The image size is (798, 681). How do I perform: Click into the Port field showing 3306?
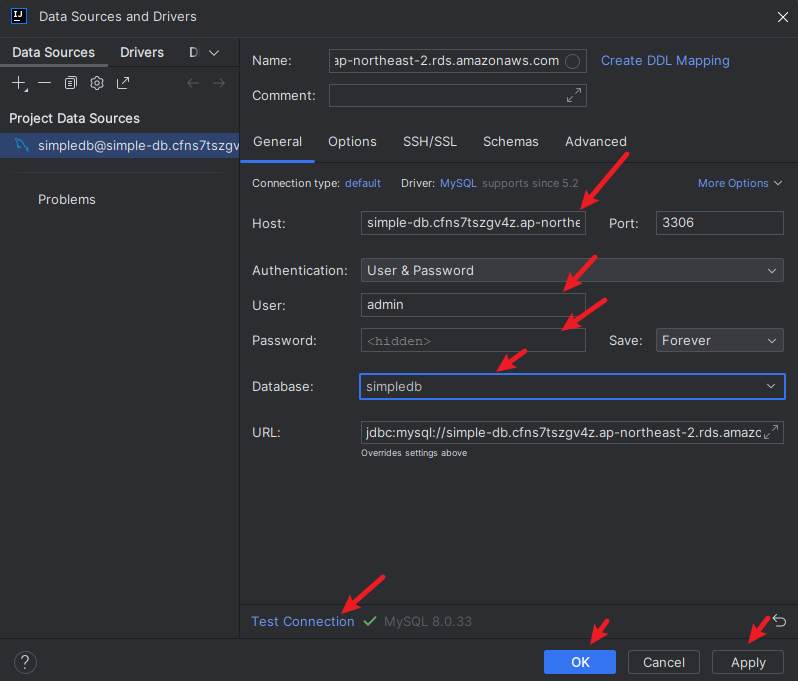point(720,223)
